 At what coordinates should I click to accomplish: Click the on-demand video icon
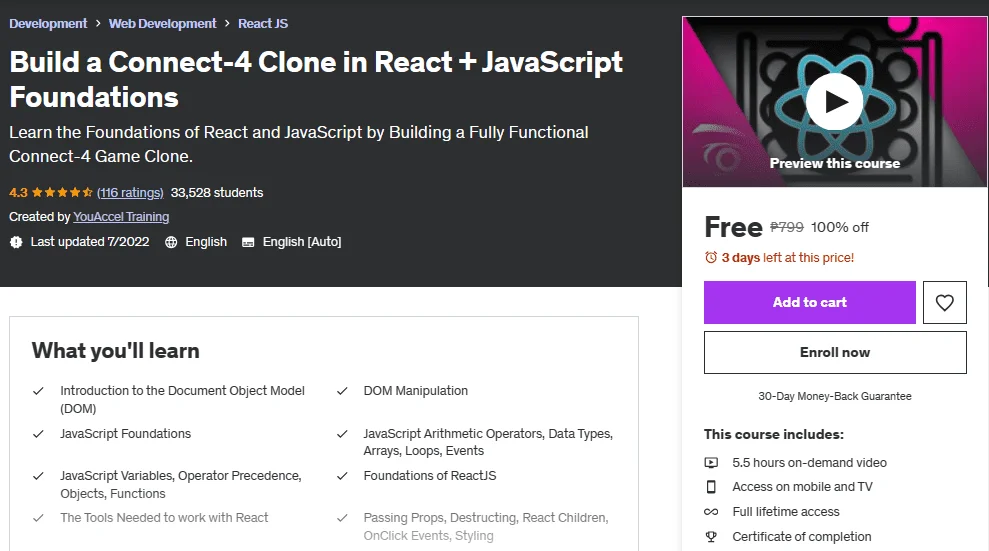711,463
